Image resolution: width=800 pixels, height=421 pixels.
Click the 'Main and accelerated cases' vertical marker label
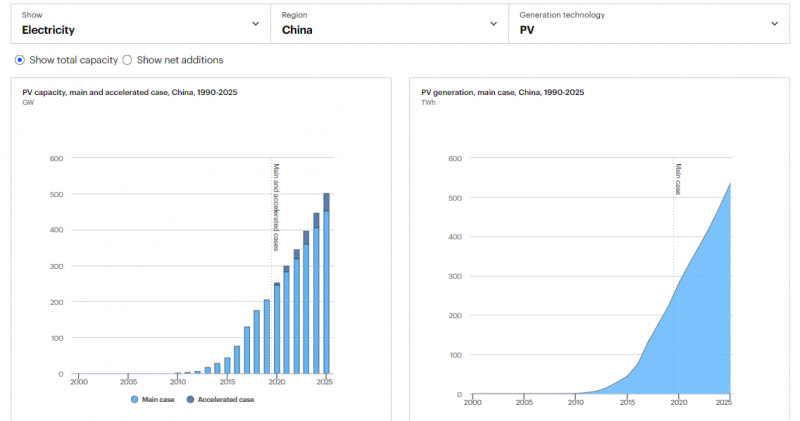click(x=276, y=207)
